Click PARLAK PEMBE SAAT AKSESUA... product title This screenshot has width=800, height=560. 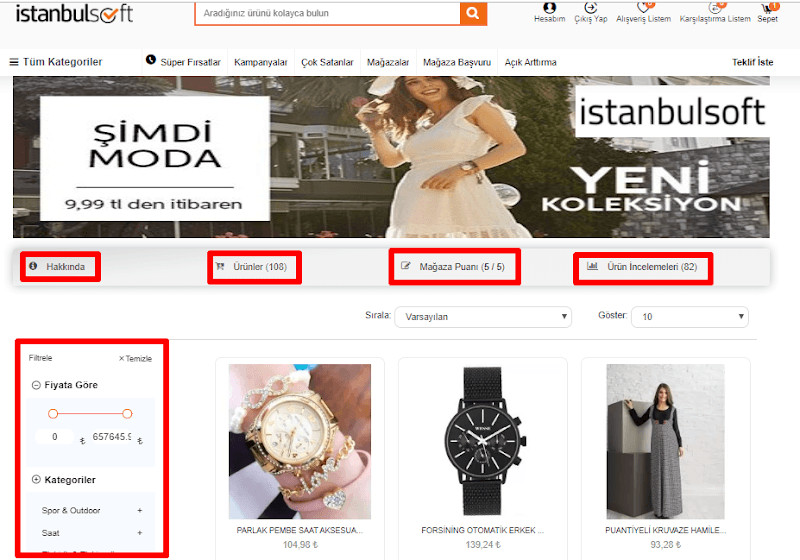click(x=300, y=530)
